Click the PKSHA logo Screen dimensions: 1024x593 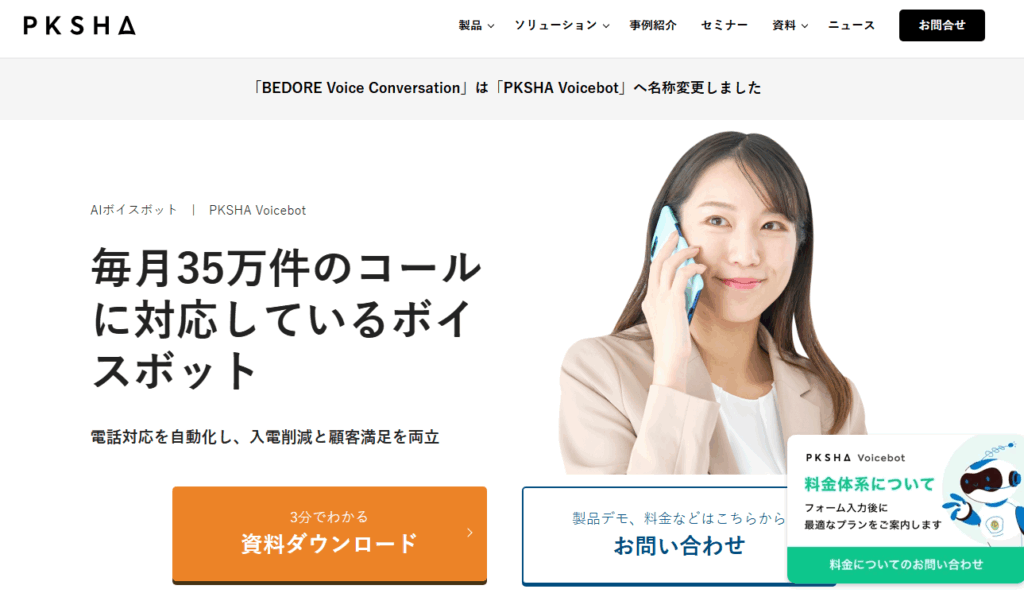click(80, 25)
